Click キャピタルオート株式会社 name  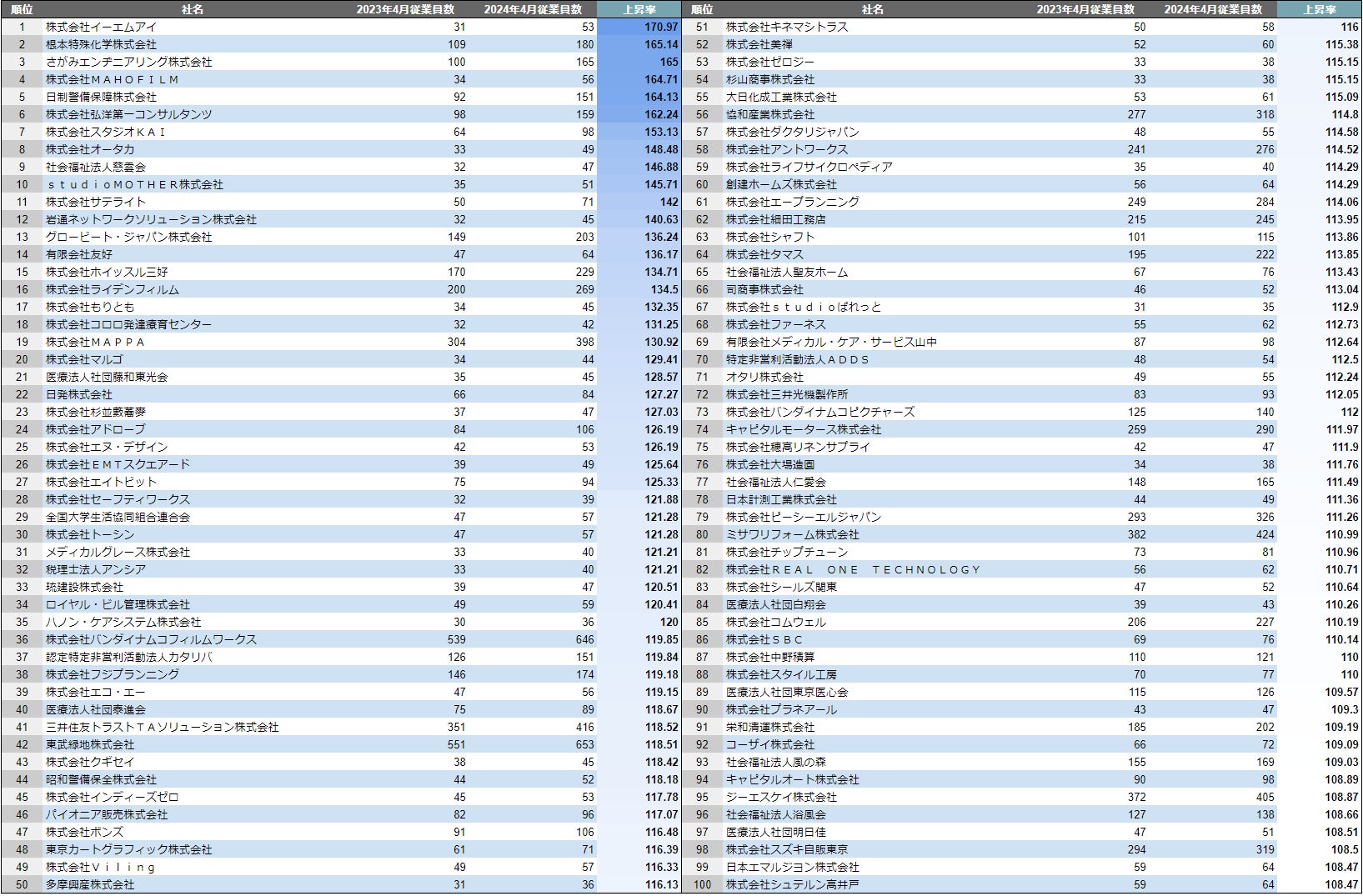[x=793, y=779]
